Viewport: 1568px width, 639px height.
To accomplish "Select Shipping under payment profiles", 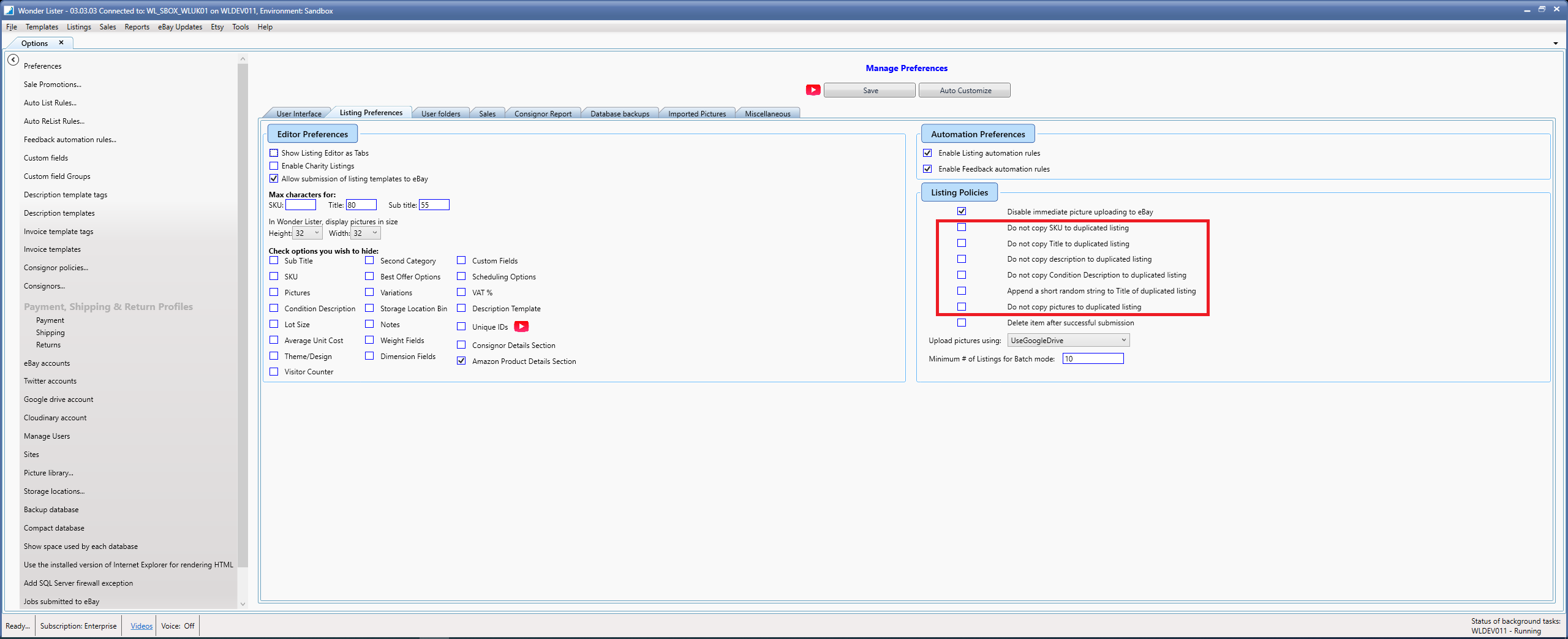I will click(50, 333).
